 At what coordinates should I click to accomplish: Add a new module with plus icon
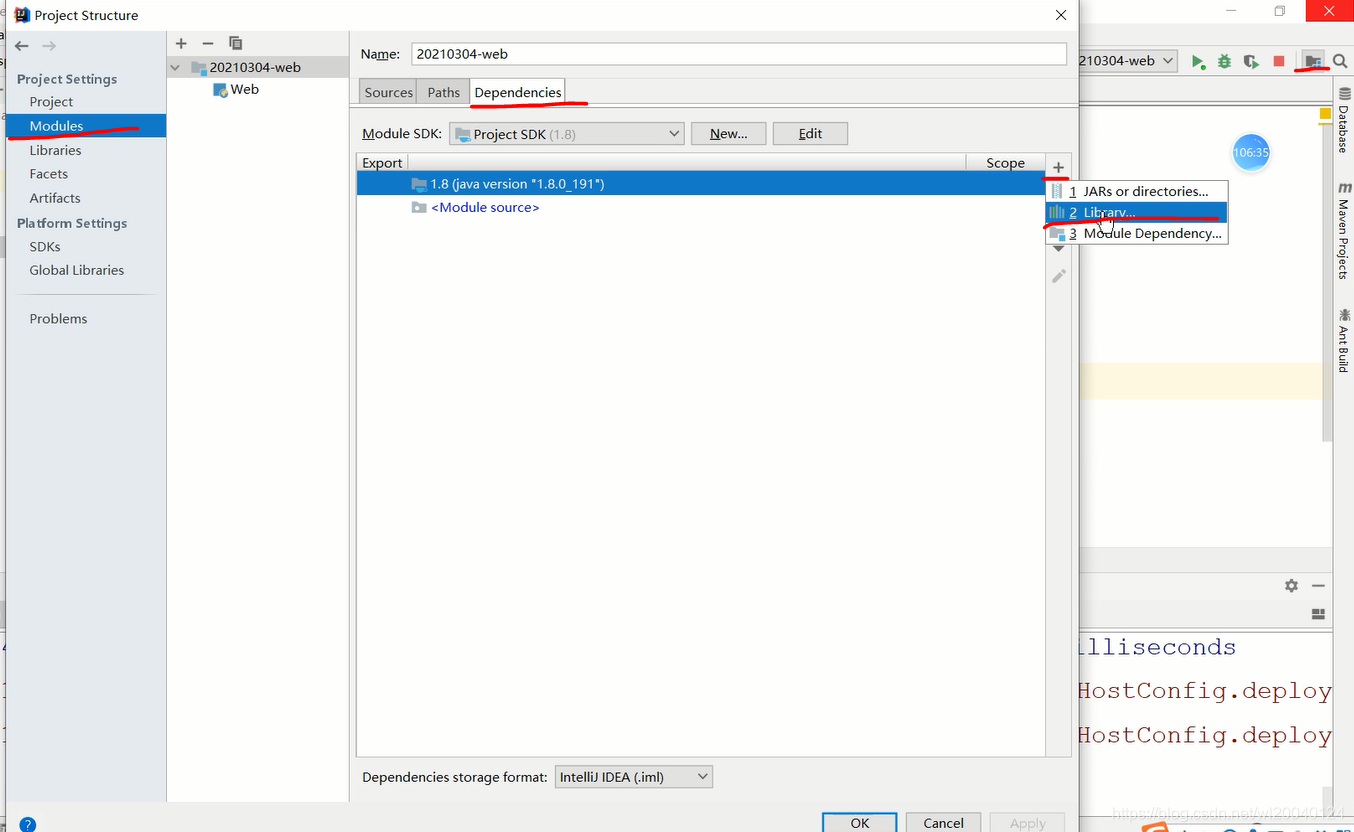tap(181, 43)
